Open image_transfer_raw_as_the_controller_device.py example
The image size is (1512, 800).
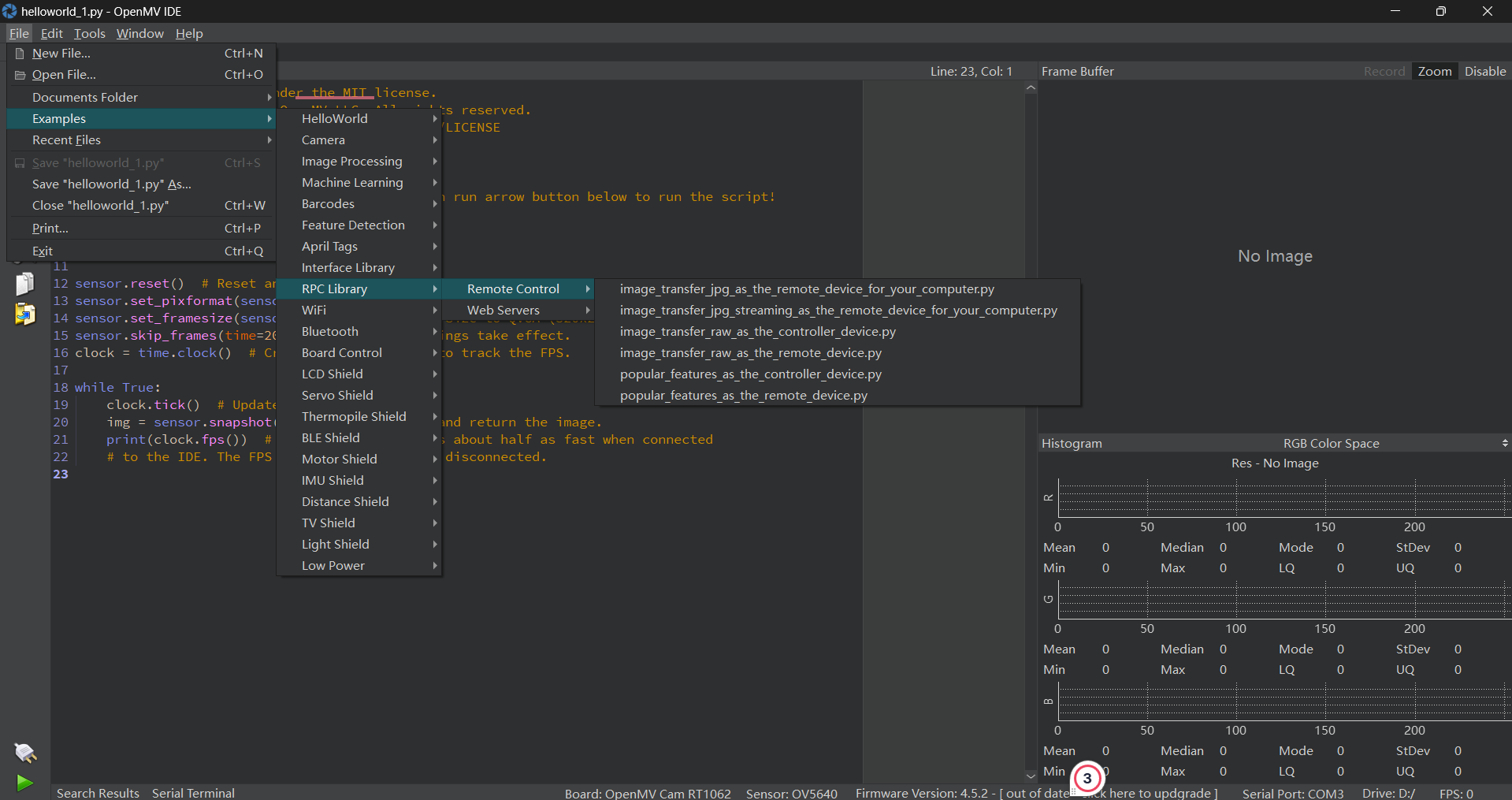[x=757, y=332]
